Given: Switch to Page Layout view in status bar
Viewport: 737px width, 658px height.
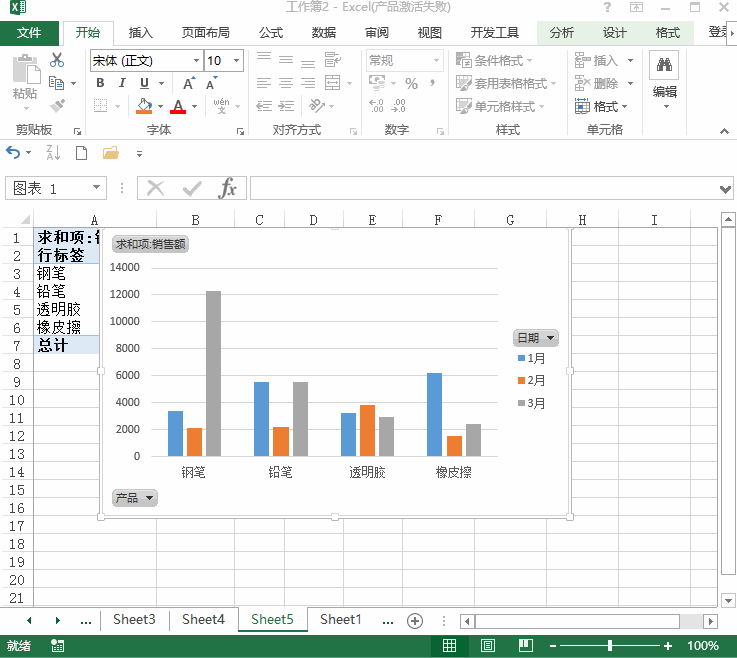Looking at the screenshot, I should [x=487, y=646].
